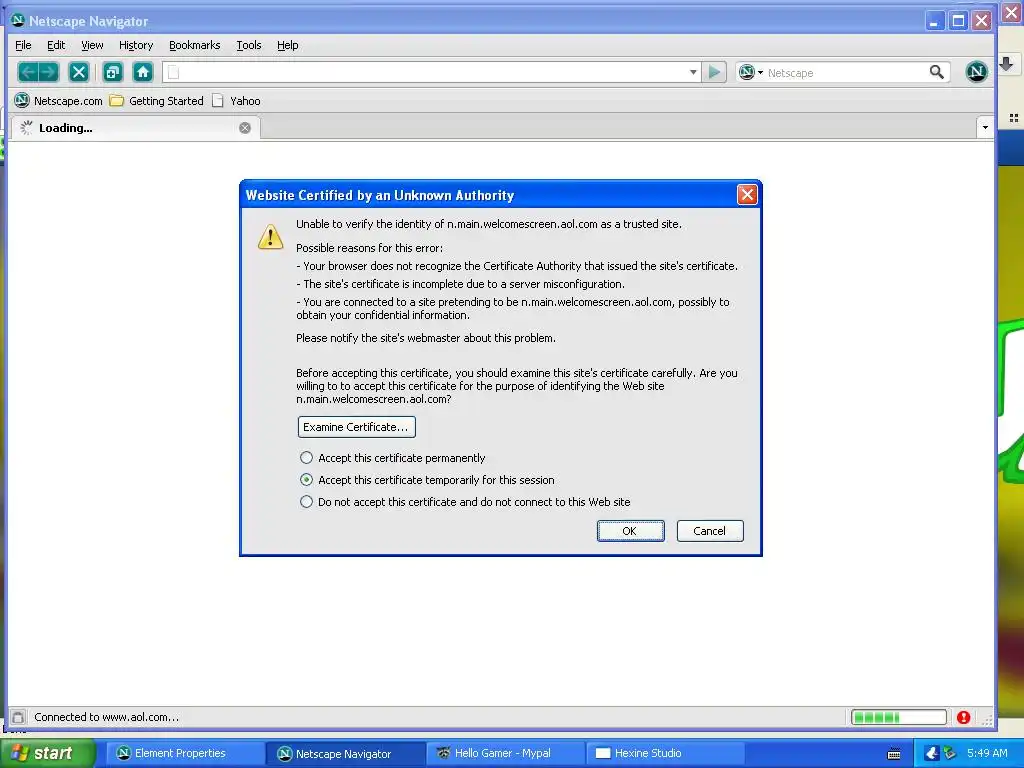Image resolution: width=1024 pixels, height=768 pixels.
Task: Stop loading with the X toolbar icon
Action: (79, 72)
